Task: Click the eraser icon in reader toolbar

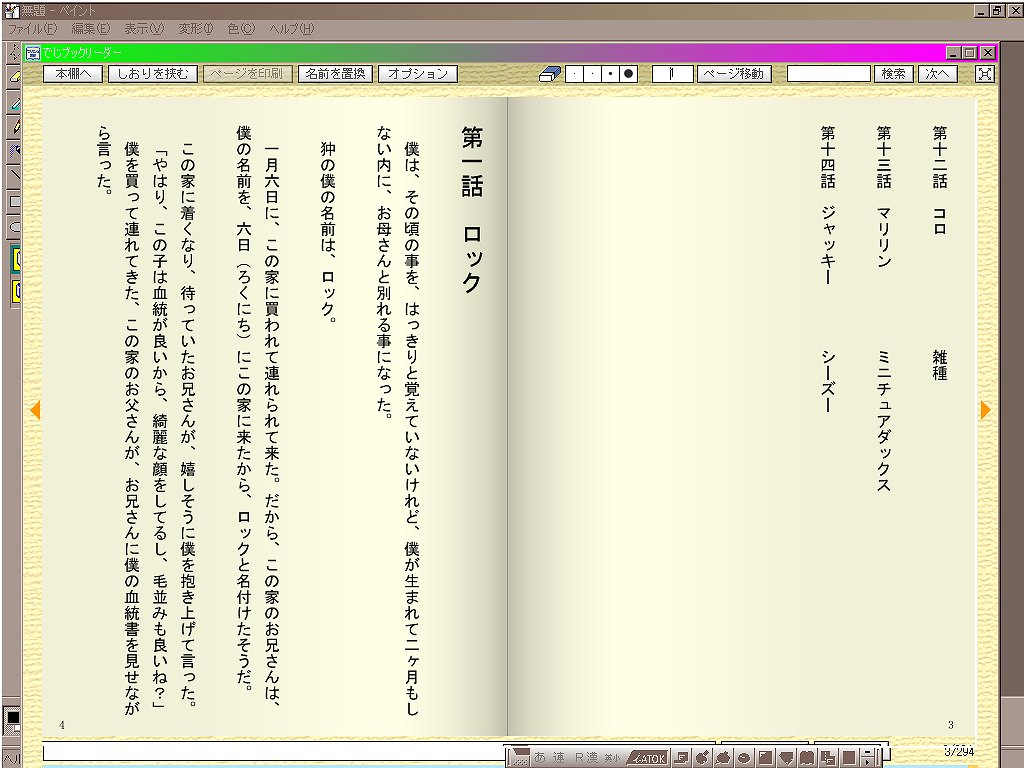Action: (549, 74)
